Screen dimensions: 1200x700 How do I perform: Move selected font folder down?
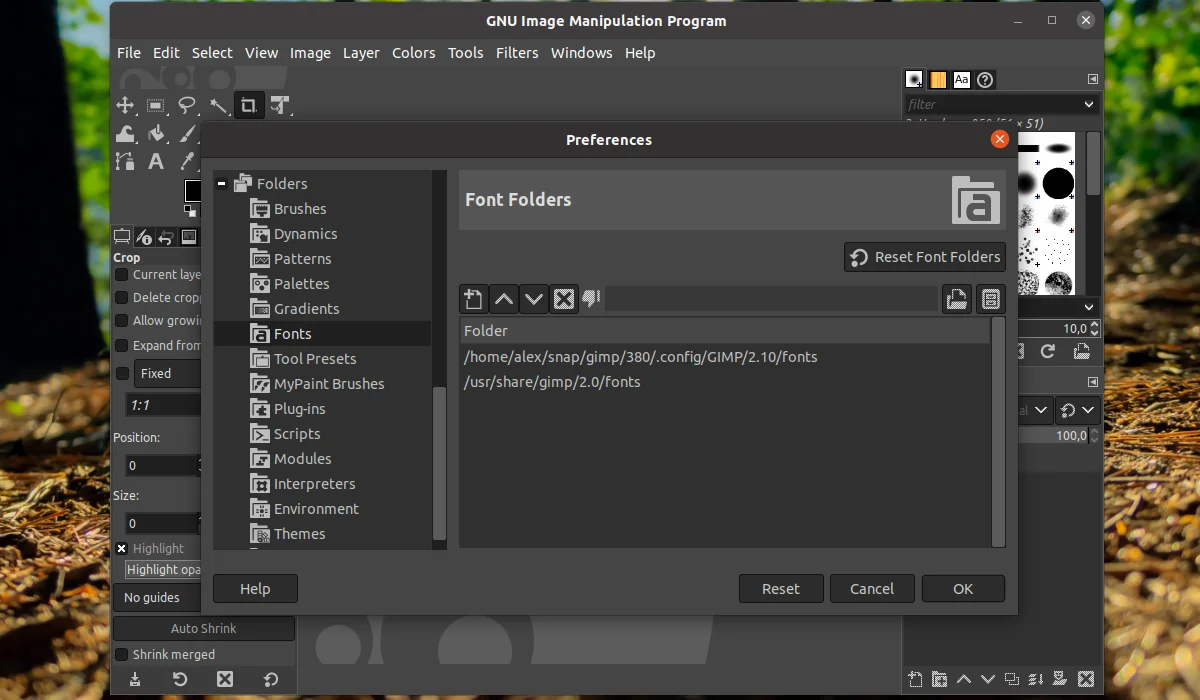tap(534, 298)
